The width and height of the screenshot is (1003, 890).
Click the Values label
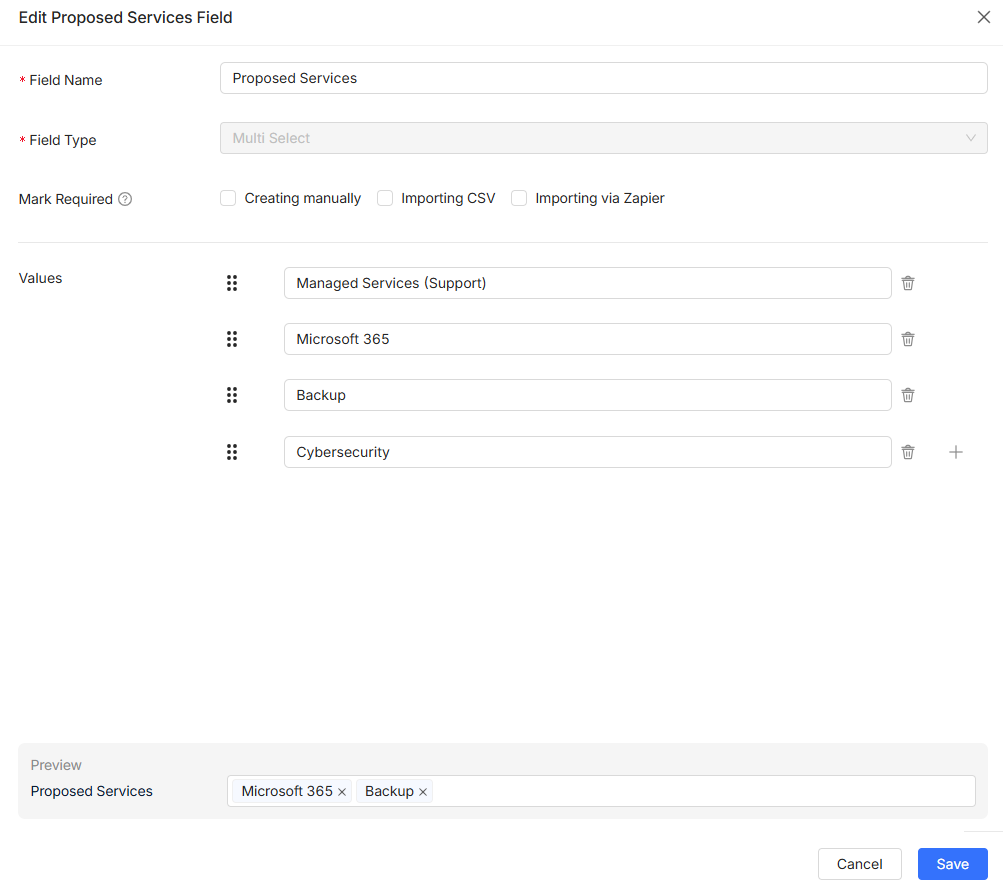point(40,278)
